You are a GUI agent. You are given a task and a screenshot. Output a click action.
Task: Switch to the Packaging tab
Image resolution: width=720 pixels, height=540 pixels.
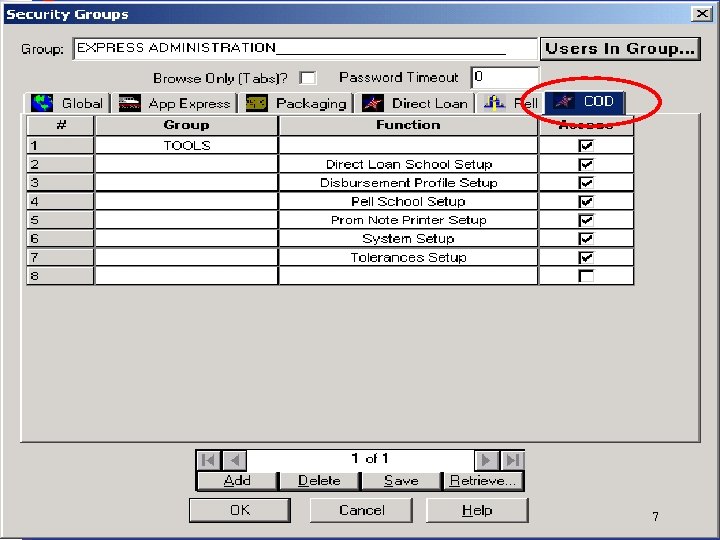coord(296,103)
